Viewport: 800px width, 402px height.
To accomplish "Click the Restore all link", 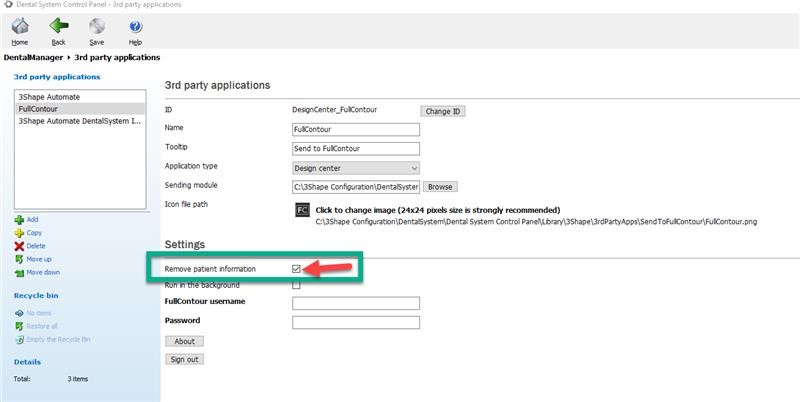I will [x=42, y=326].
